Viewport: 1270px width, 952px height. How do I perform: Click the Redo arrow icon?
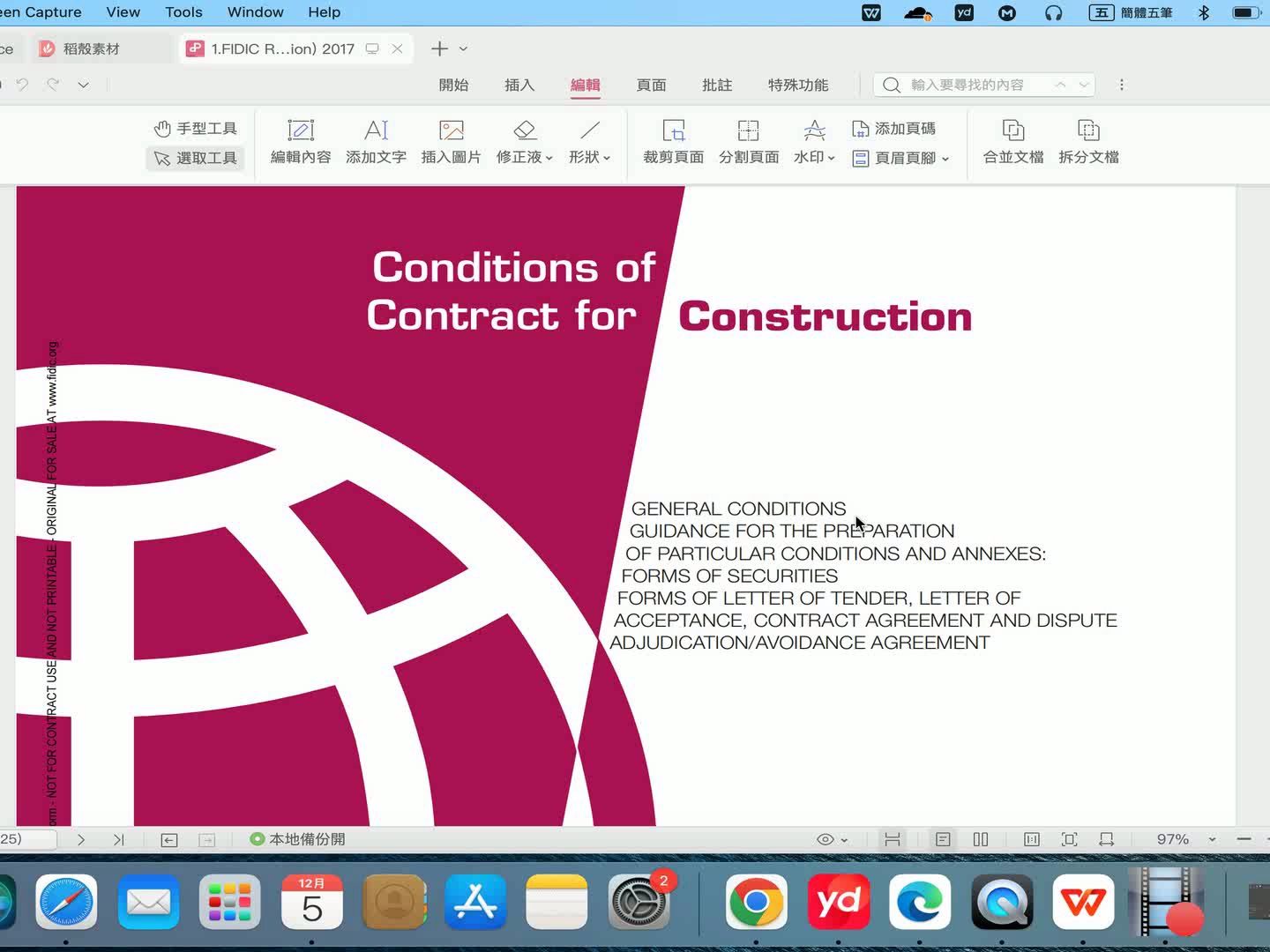[x=53, y=85]
